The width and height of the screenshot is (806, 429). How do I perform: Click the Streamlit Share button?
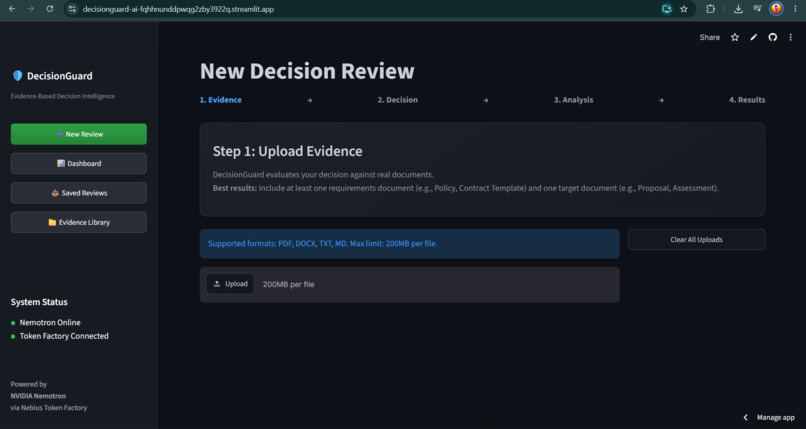709,37
